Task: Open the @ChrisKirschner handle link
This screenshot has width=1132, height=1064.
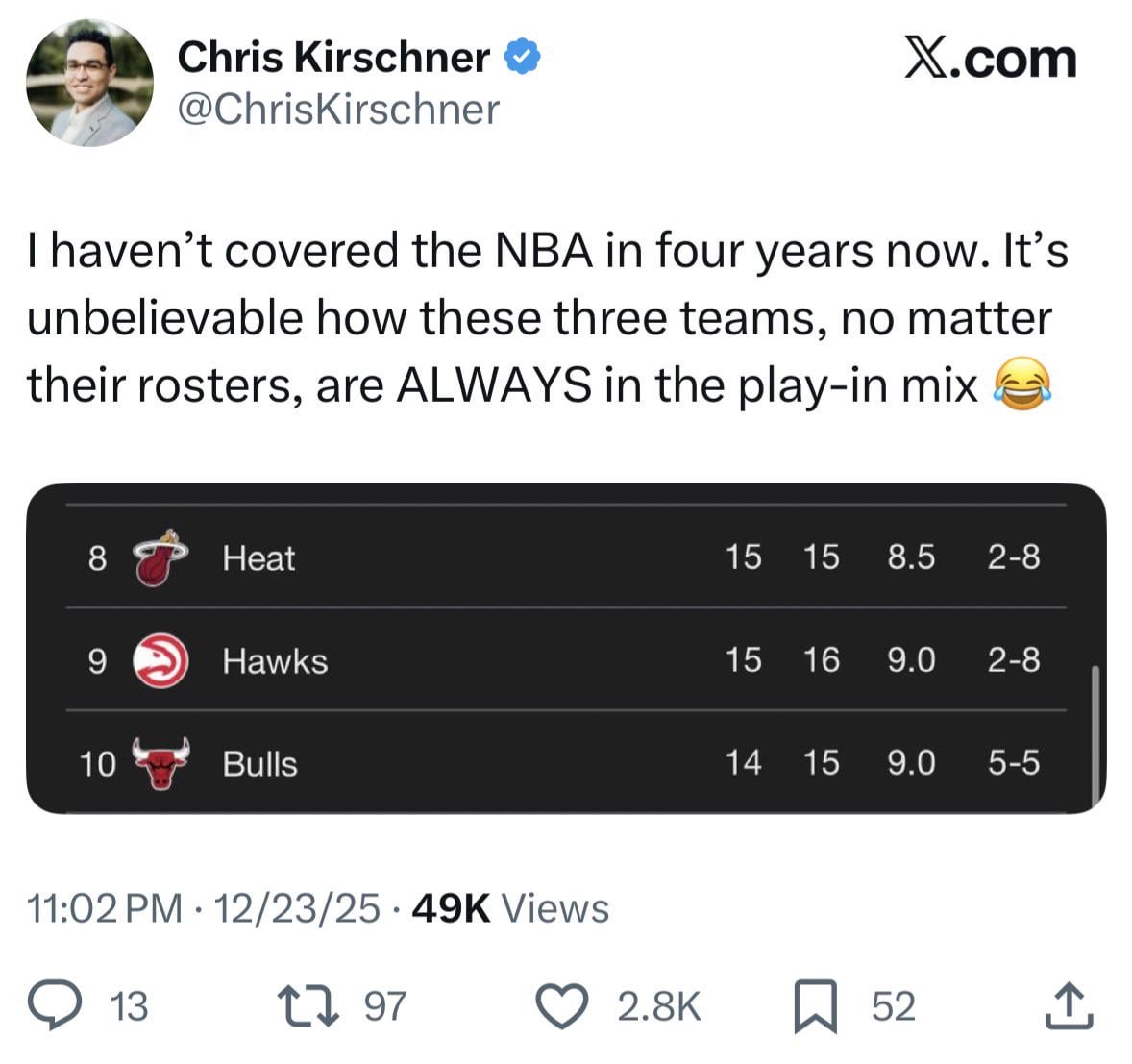Action: 338,110
